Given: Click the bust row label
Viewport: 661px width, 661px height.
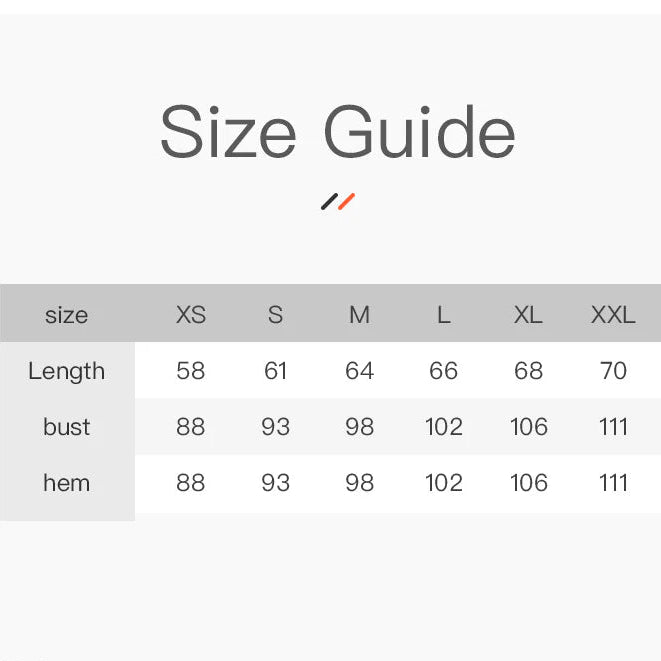Looking at the screenshot, I should [66, 427].
